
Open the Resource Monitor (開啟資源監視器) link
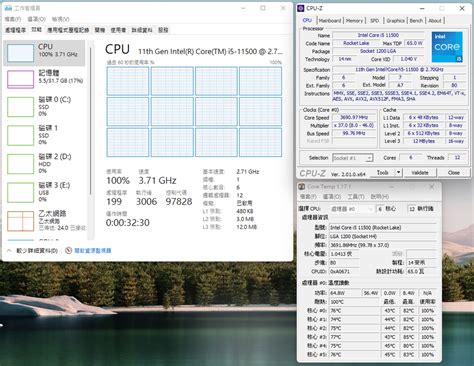pyautogui.click(x=93, y=250)
